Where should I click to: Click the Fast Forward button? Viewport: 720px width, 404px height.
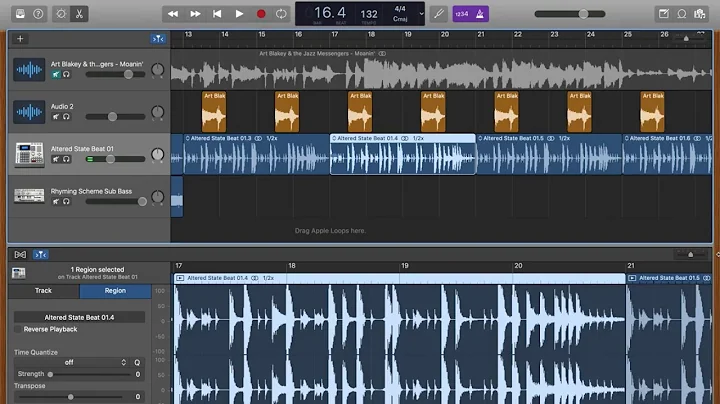[195, 14]
